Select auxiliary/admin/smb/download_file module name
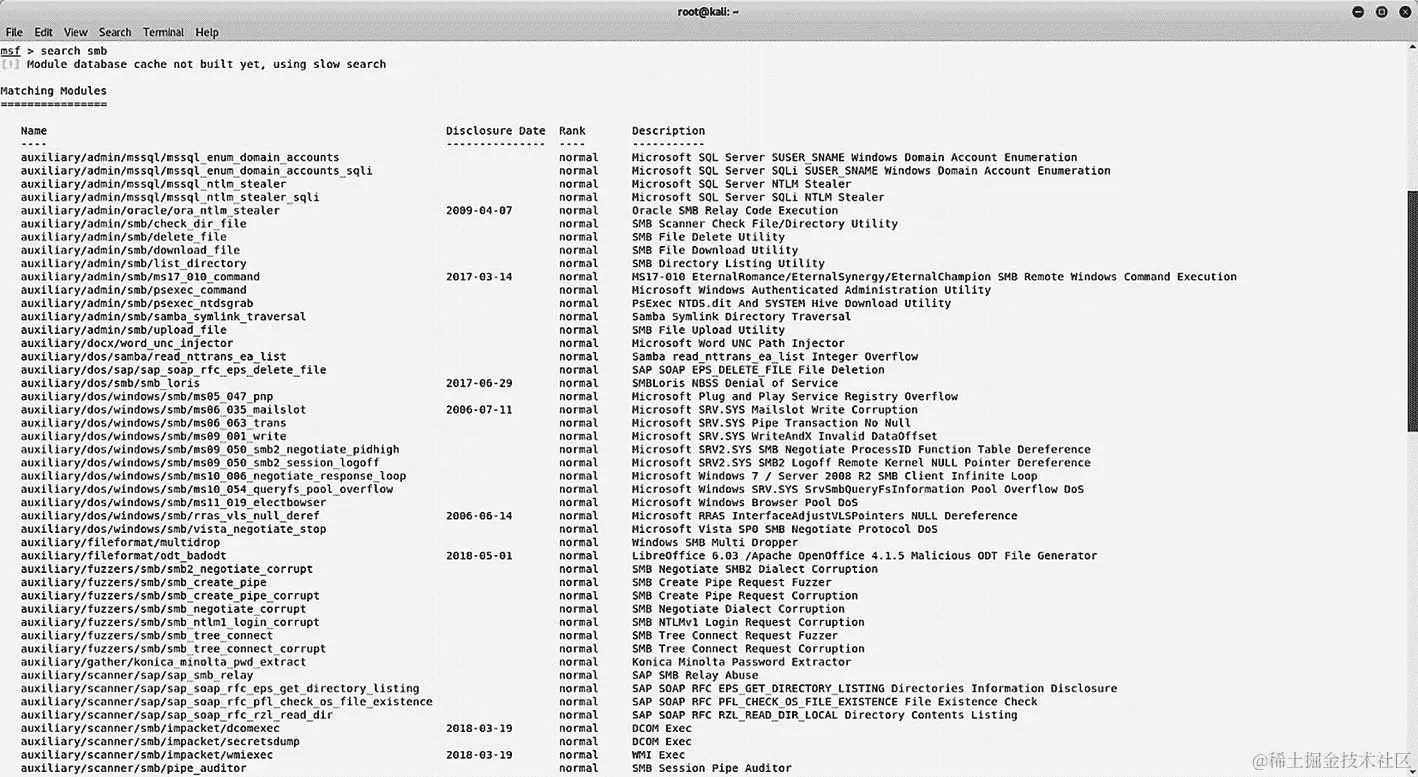The image size is (1418, 777). pyautogui.click(x=130, y=250)
